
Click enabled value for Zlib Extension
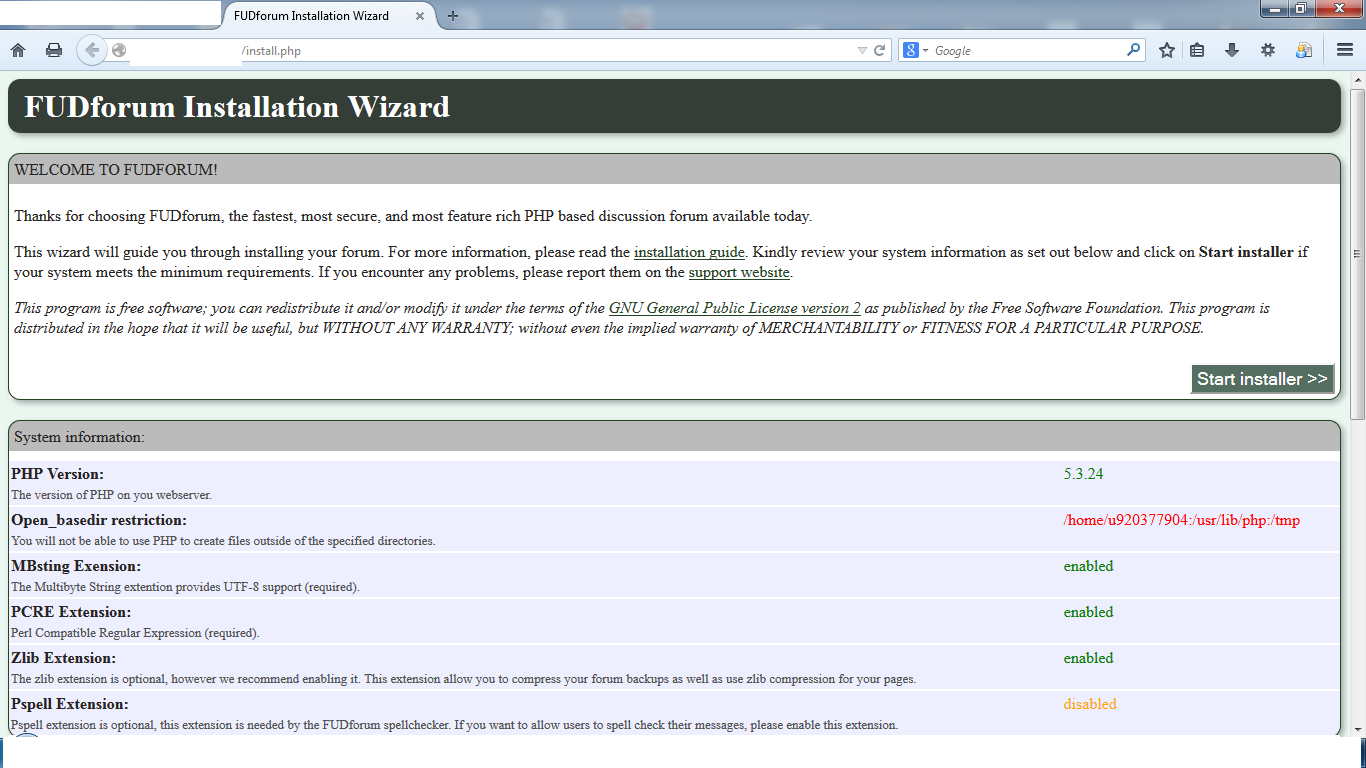(1088, 658)
